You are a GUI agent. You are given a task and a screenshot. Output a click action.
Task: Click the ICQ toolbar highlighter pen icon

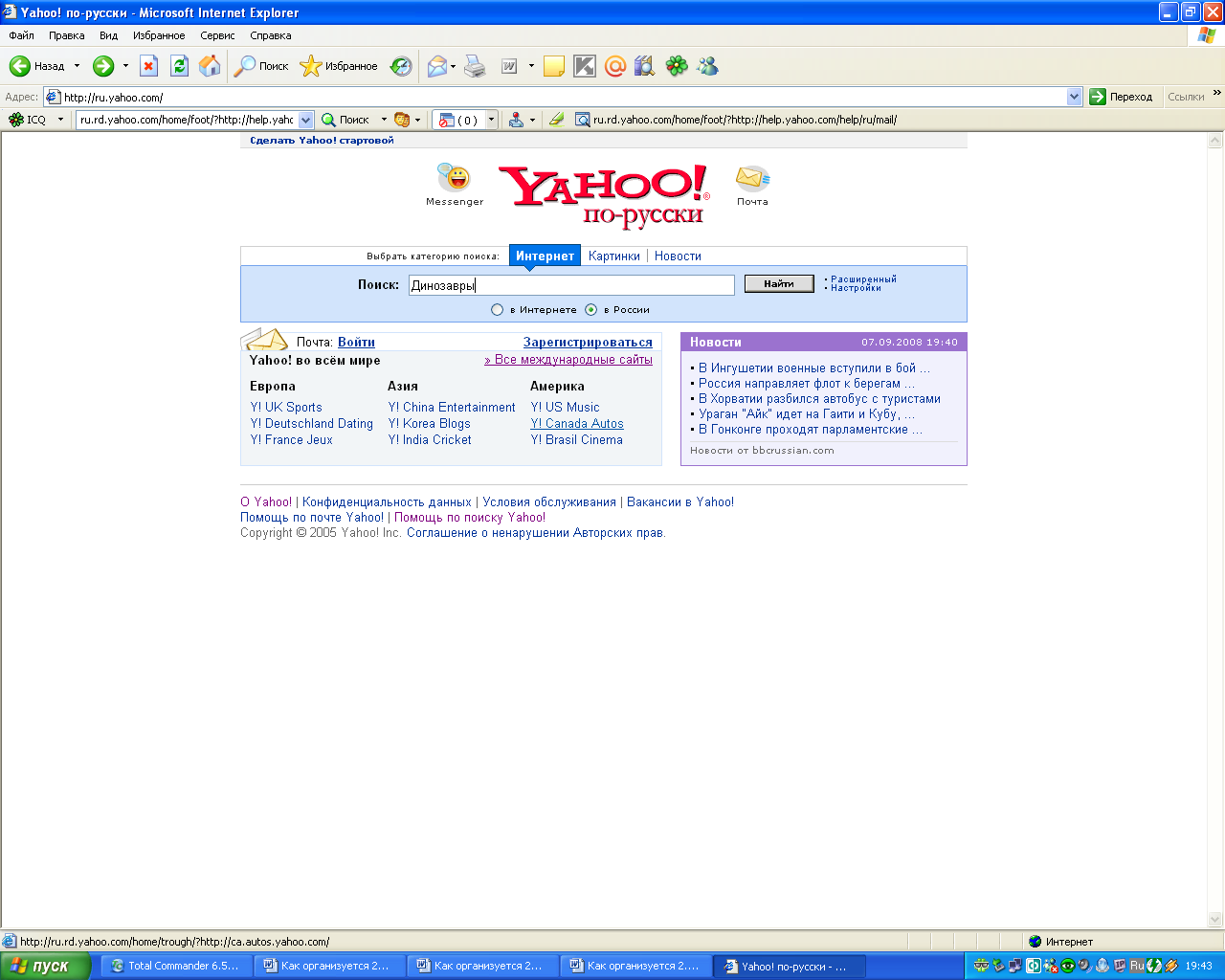coord(557,120)
